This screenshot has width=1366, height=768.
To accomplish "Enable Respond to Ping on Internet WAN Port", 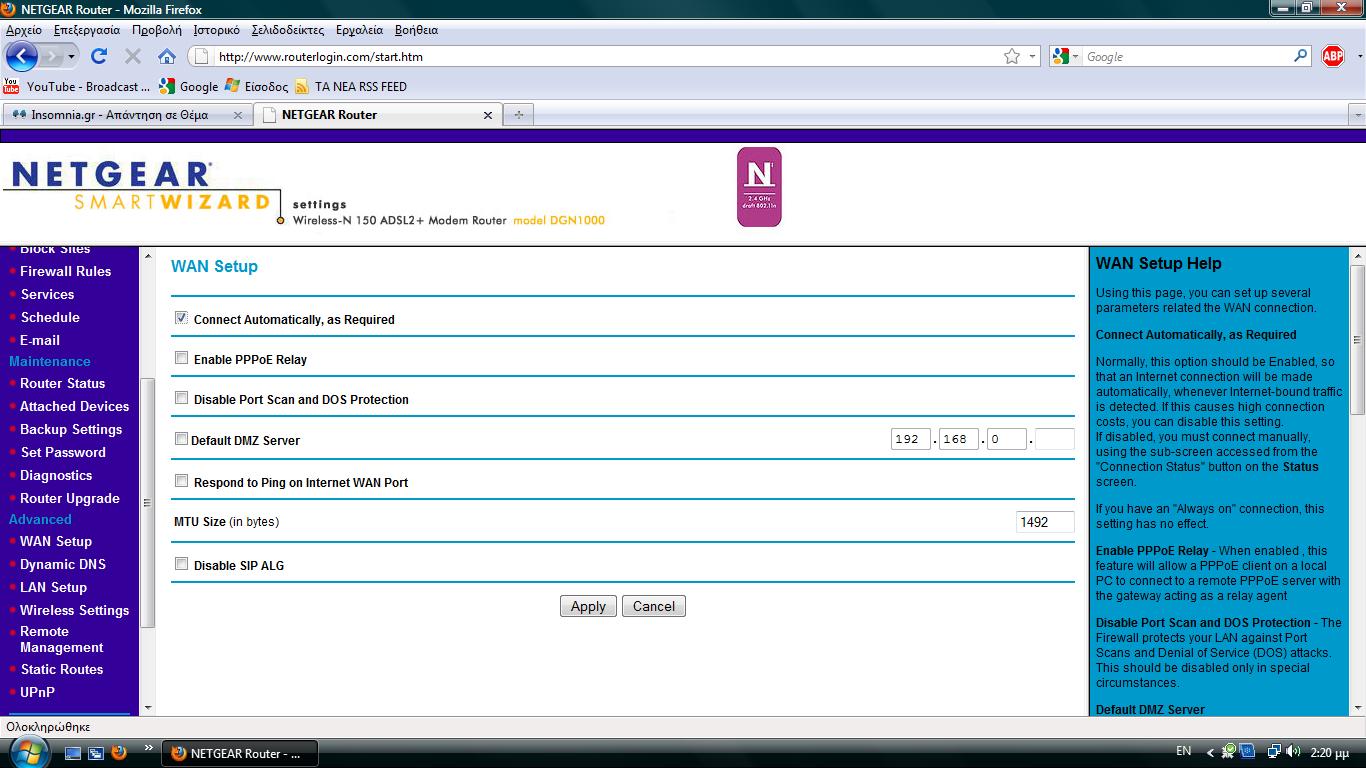I will tap(181, 480).
